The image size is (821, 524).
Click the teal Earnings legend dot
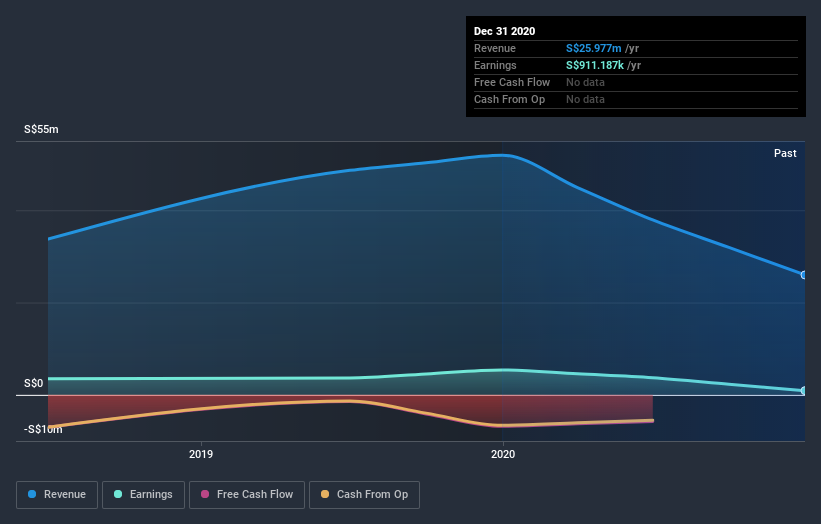118,494
